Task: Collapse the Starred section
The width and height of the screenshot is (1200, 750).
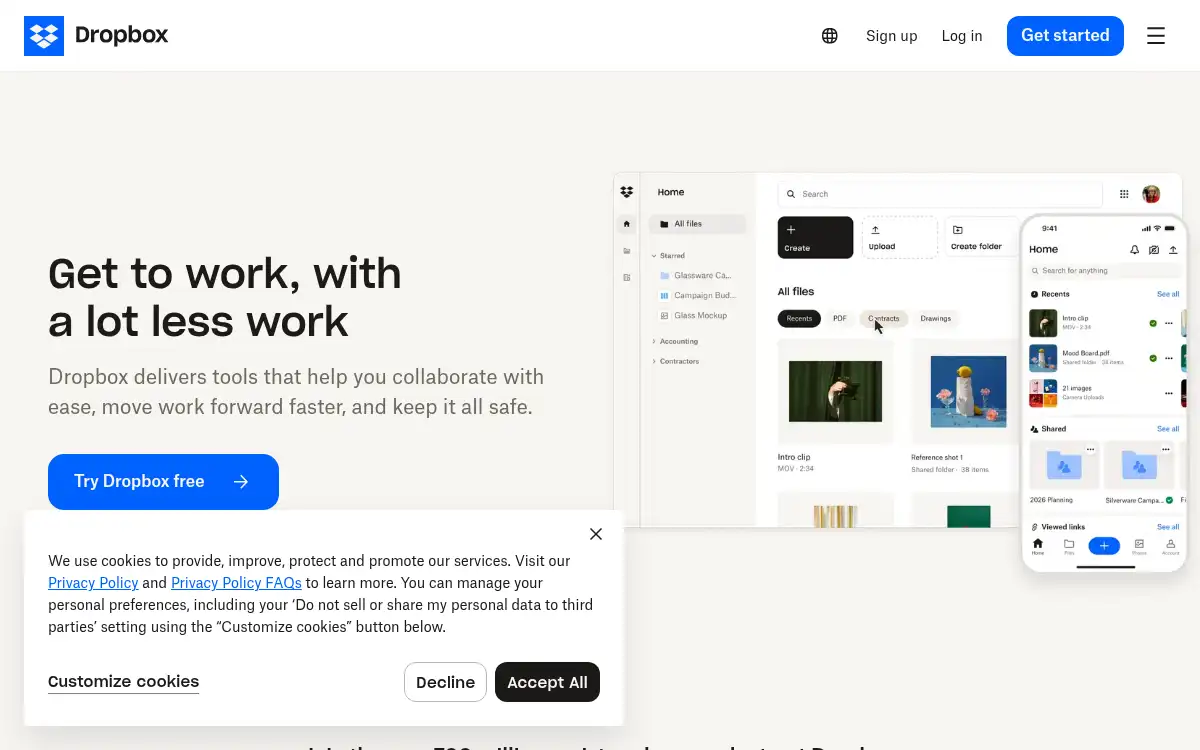Action: [x=654, y=256]
